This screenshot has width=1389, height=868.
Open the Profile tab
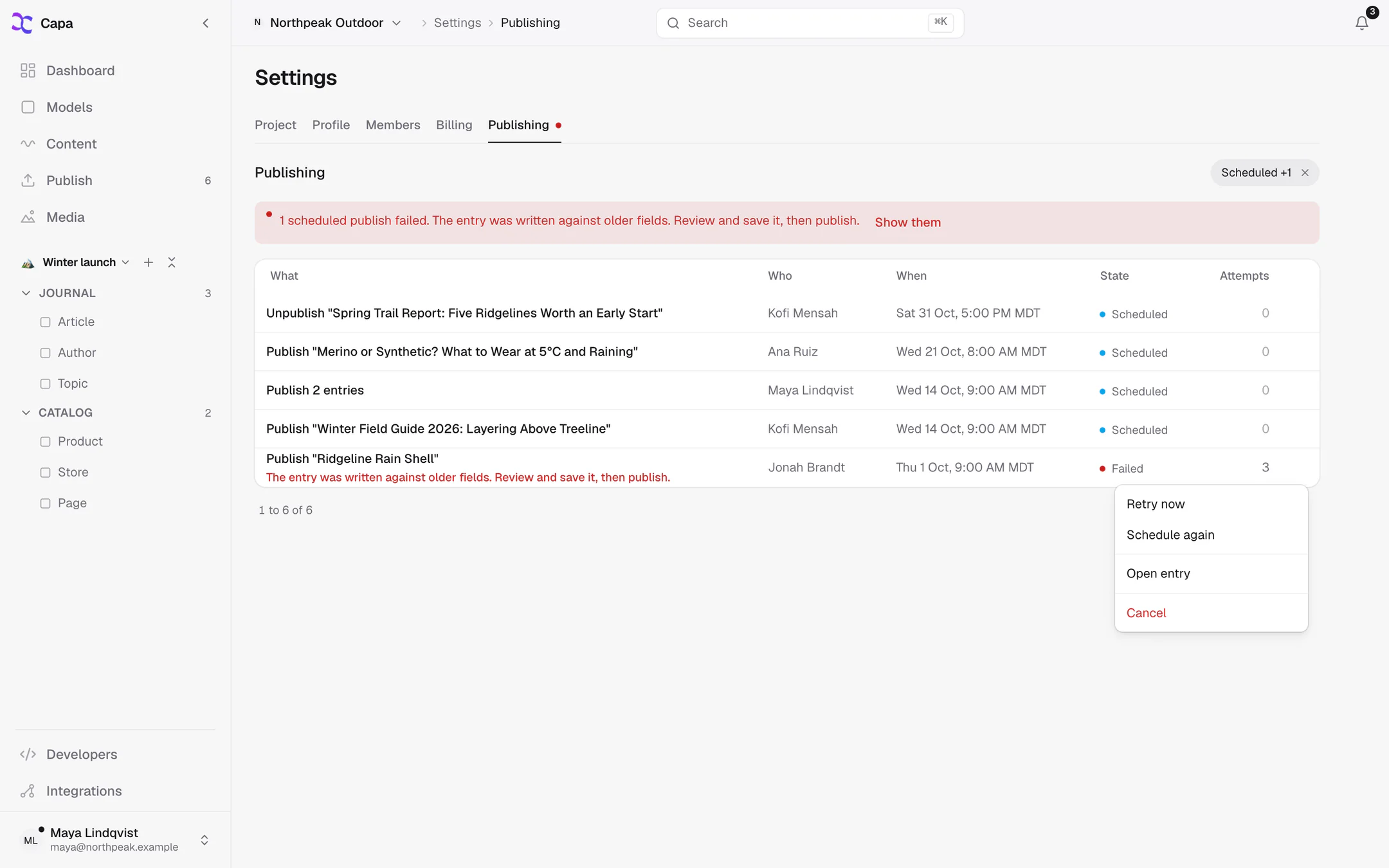331,125
